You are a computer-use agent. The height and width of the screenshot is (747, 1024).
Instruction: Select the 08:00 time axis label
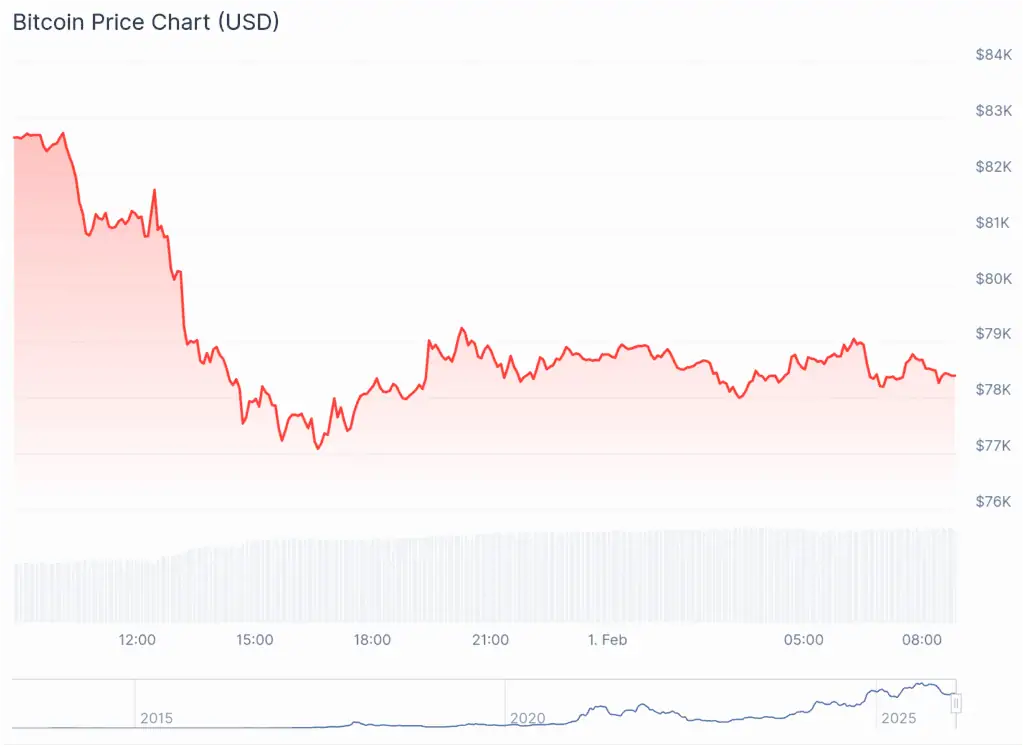921,640
